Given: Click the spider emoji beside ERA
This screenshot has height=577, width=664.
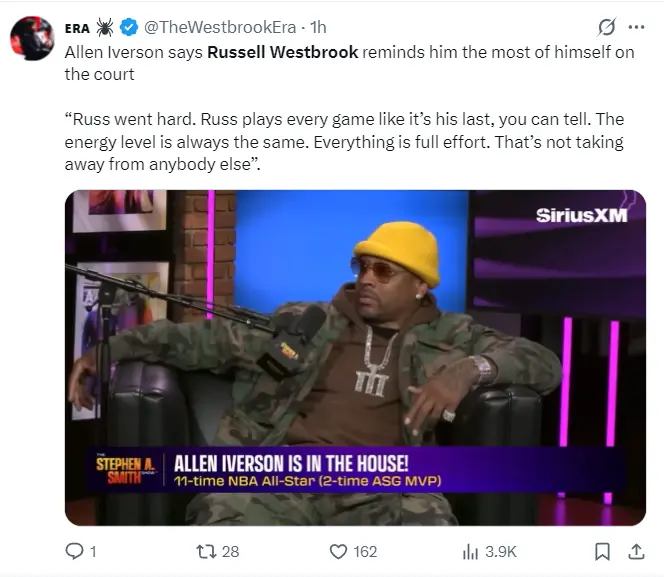Looking at the screenshot, I should 105,28.
